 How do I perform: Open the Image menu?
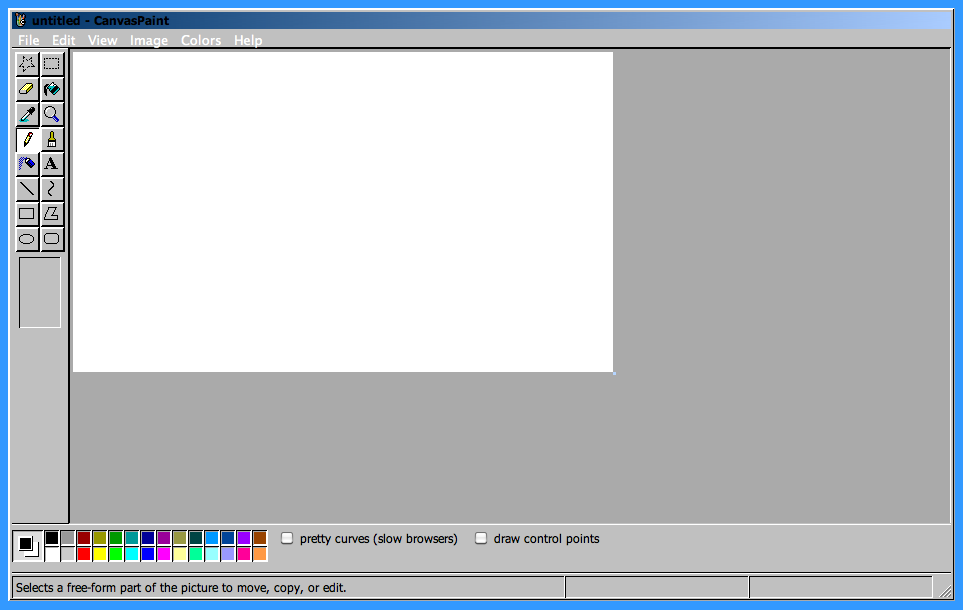coord(149,41)
